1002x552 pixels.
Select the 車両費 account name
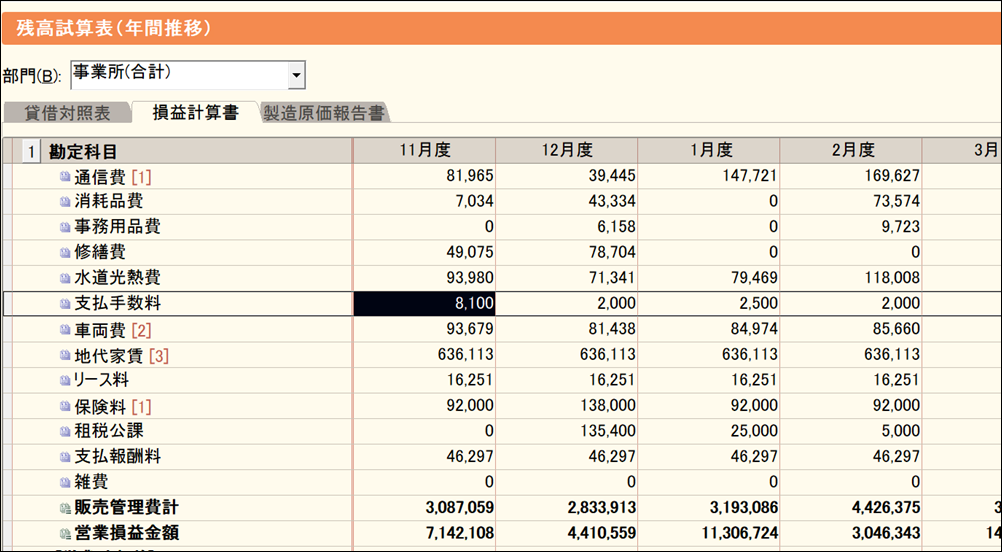click(99, 330)
